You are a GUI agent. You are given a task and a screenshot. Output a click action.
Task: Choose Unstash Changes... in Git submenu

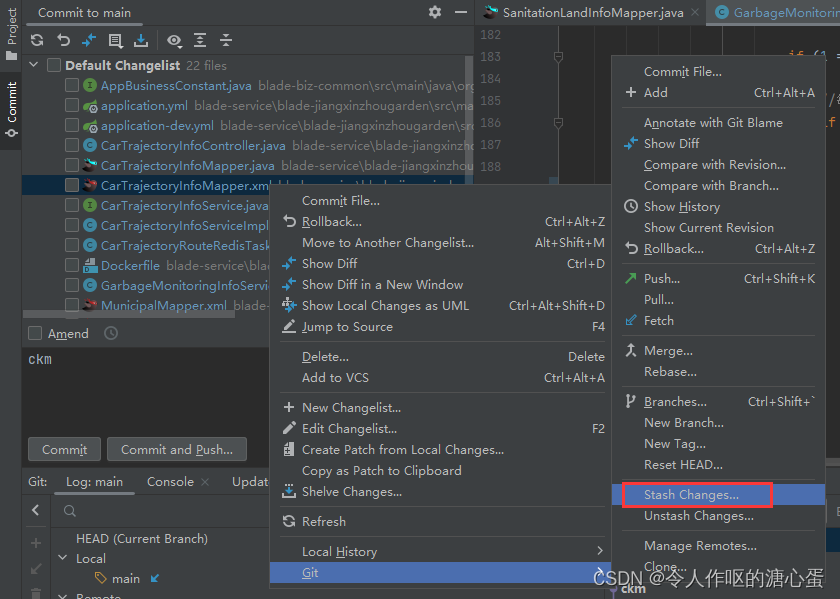point(718,516)
